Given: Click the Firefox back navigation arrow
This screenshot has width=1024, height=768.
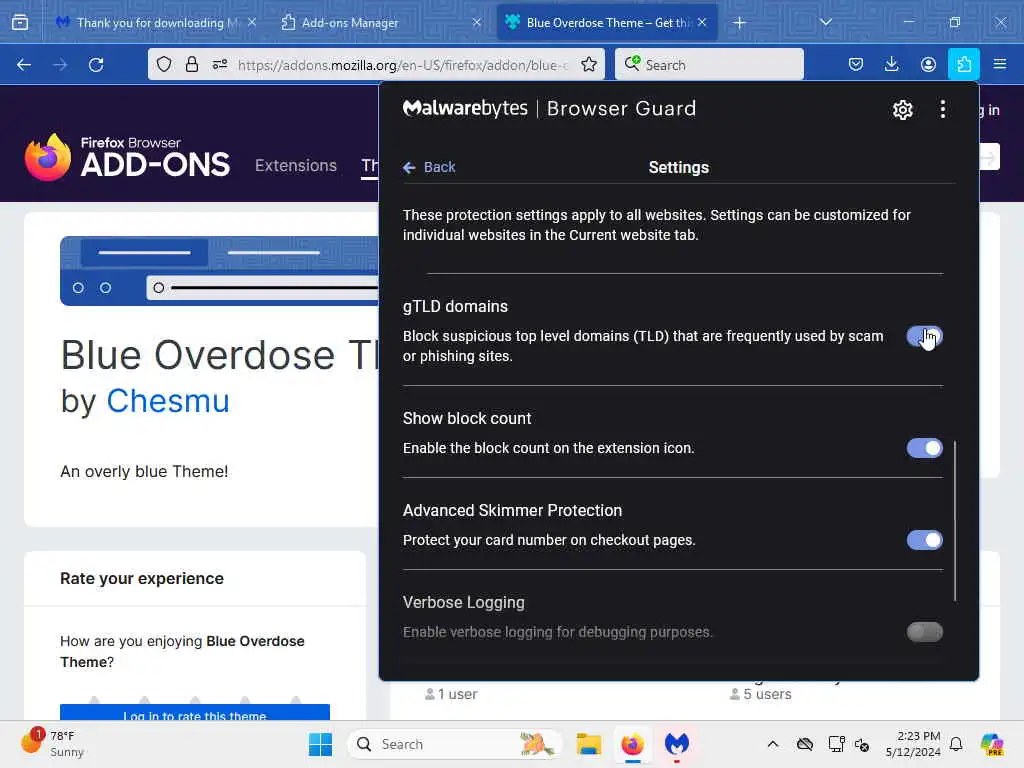Looking at the screenshot, I should (x=24, y=65).
